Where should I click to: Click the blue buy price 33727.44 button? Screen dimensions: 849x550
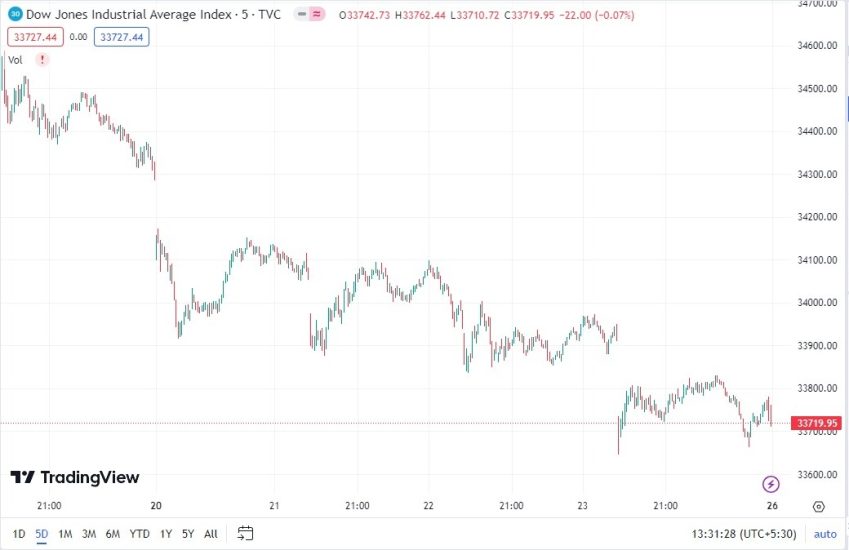(x=121, y=37)
